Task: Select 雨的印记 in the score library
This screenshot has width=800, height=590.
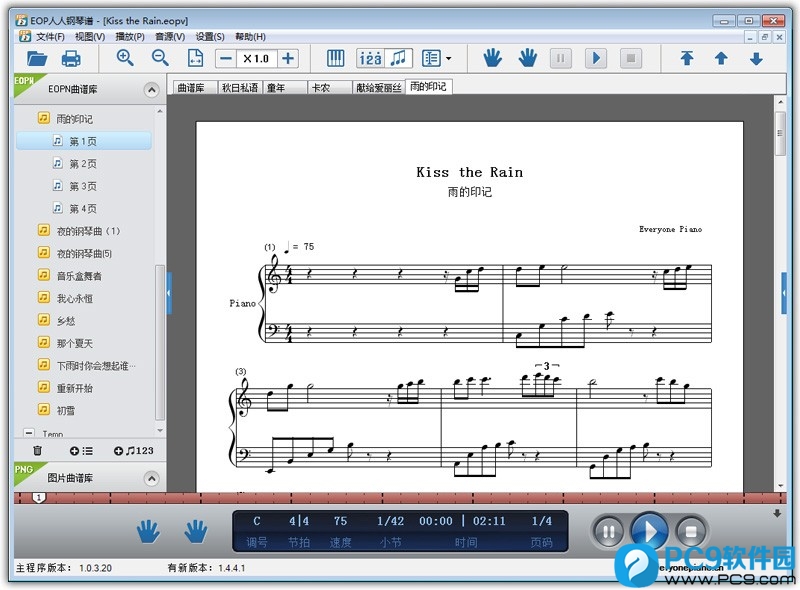Action: click(74, 119)
